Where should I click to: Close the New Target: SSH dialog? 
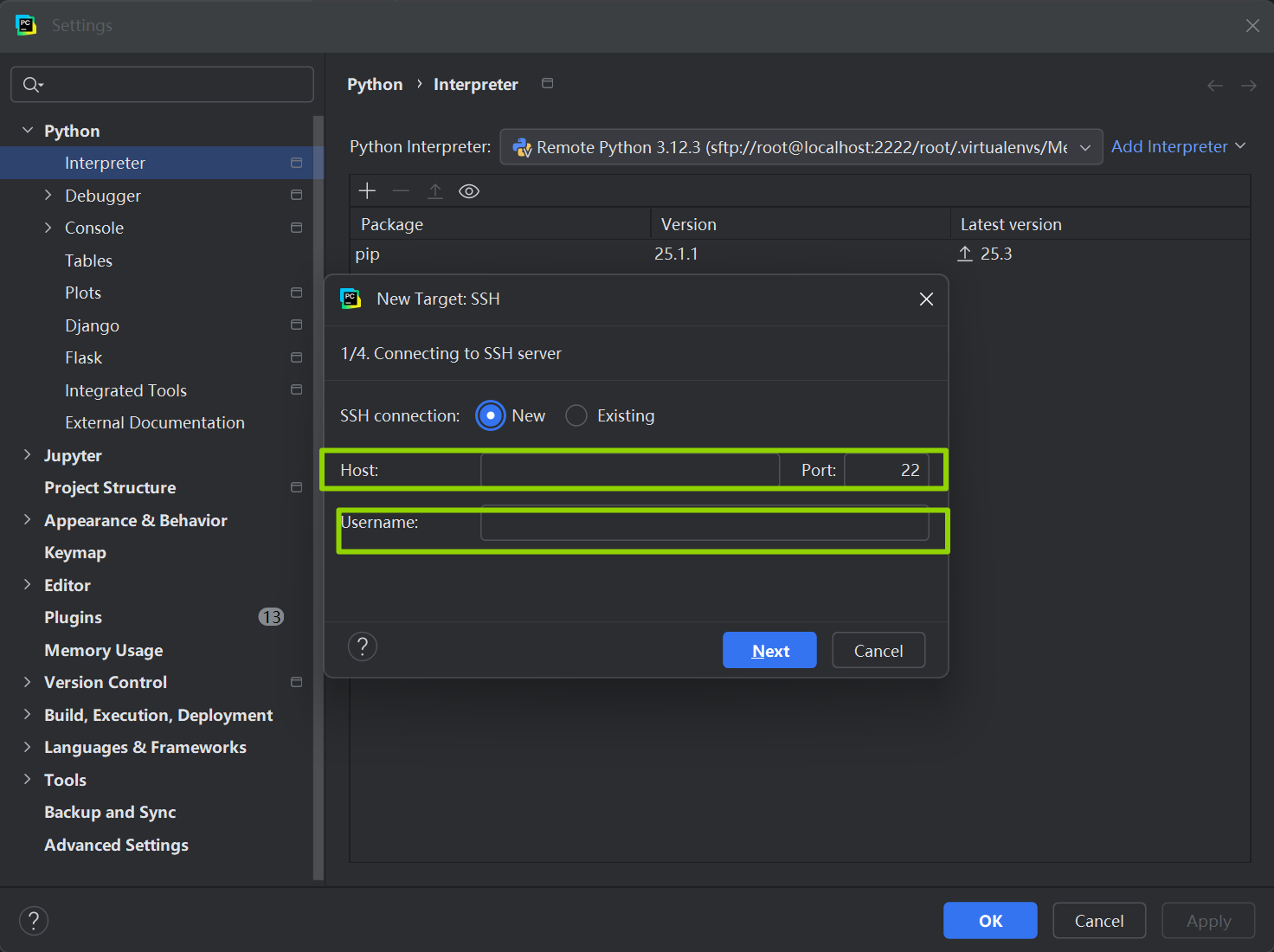pos(926,299)
